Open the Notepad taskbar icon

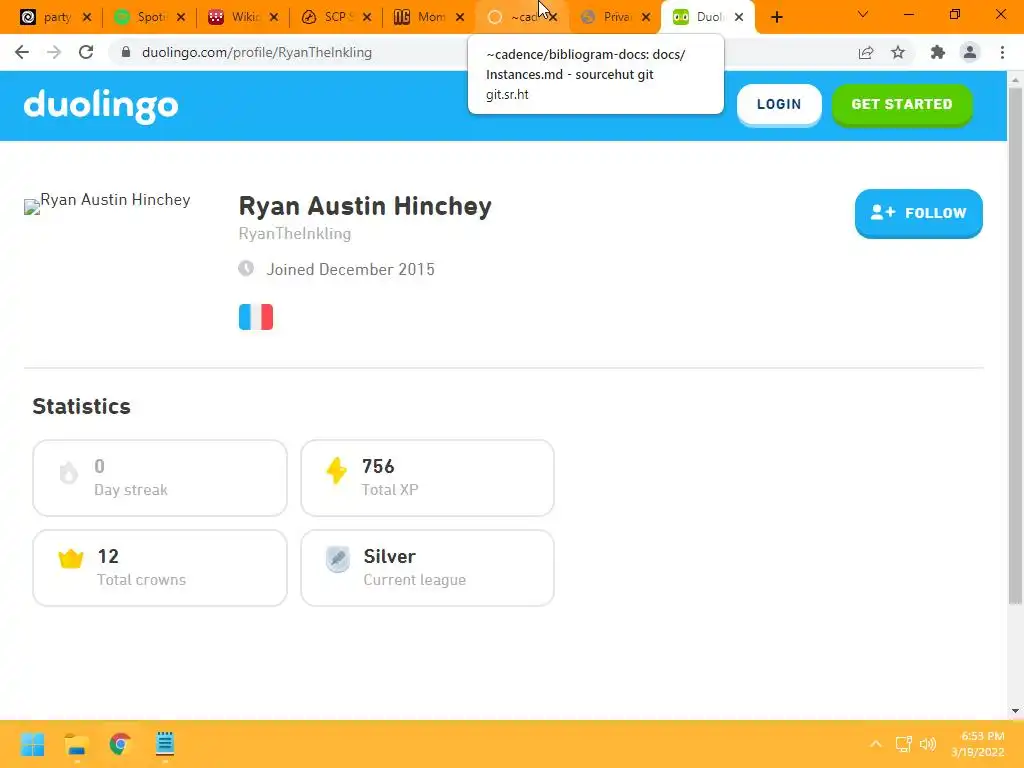[x=165, y=744]
